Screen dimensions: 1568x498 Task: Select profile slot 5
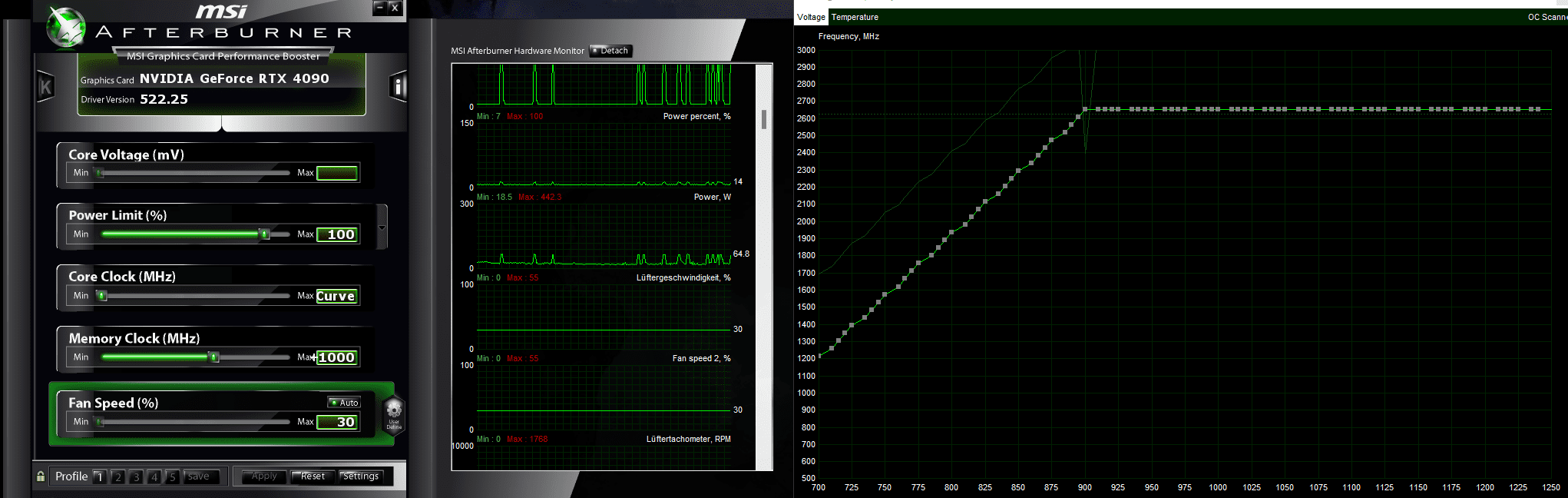[x=172, y=477]
